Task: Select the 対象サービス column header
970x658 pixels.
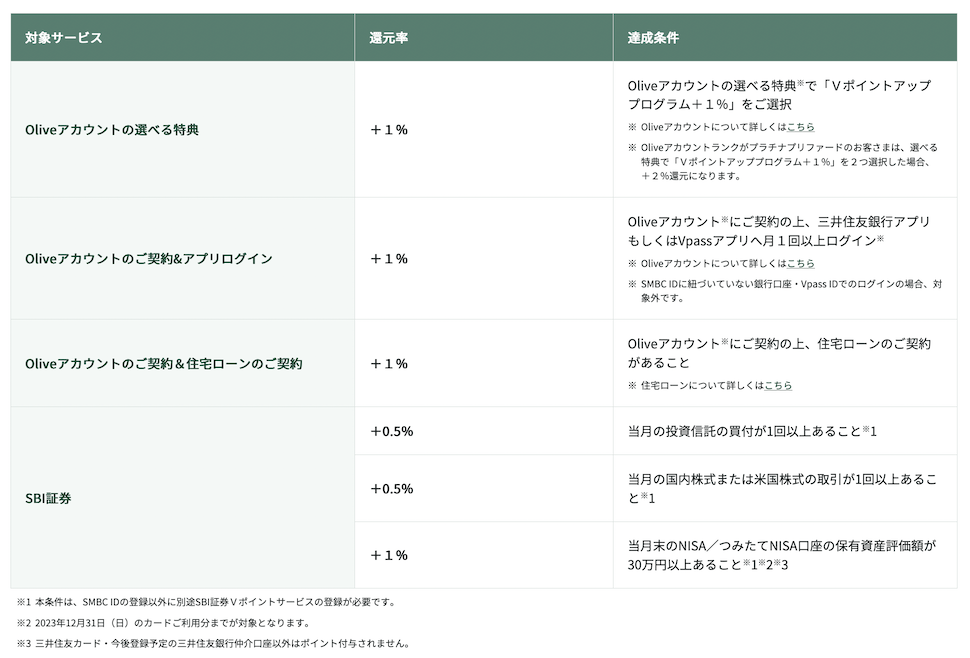Action: pos(64,38)
